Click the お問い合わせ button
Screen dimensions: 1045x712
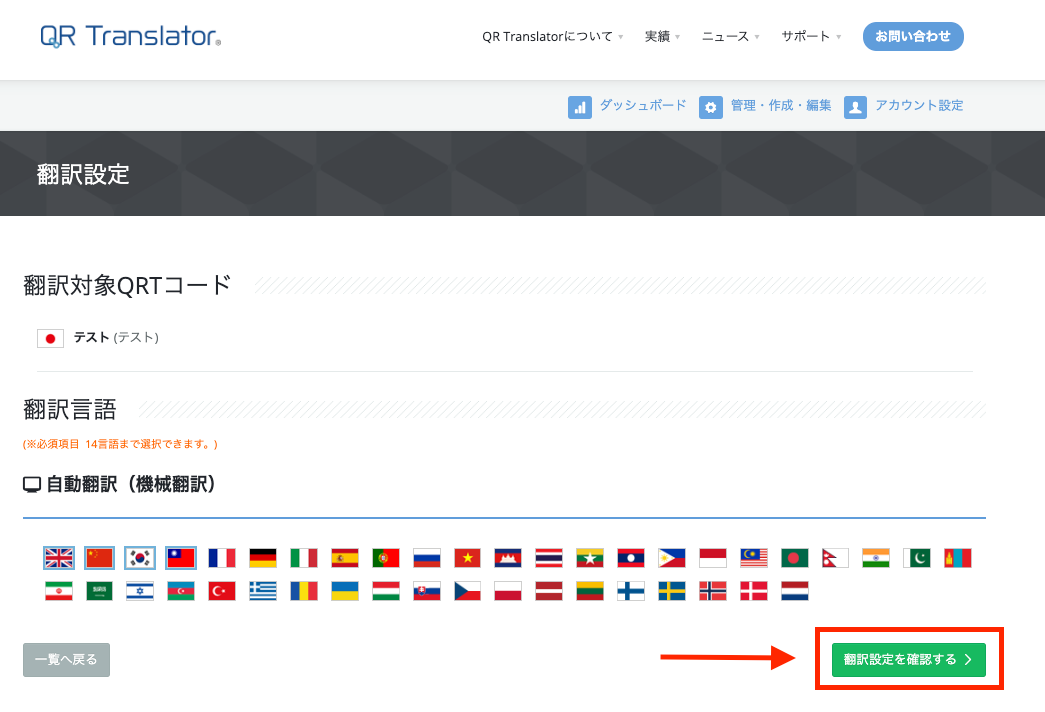click(x=913, y=37)
